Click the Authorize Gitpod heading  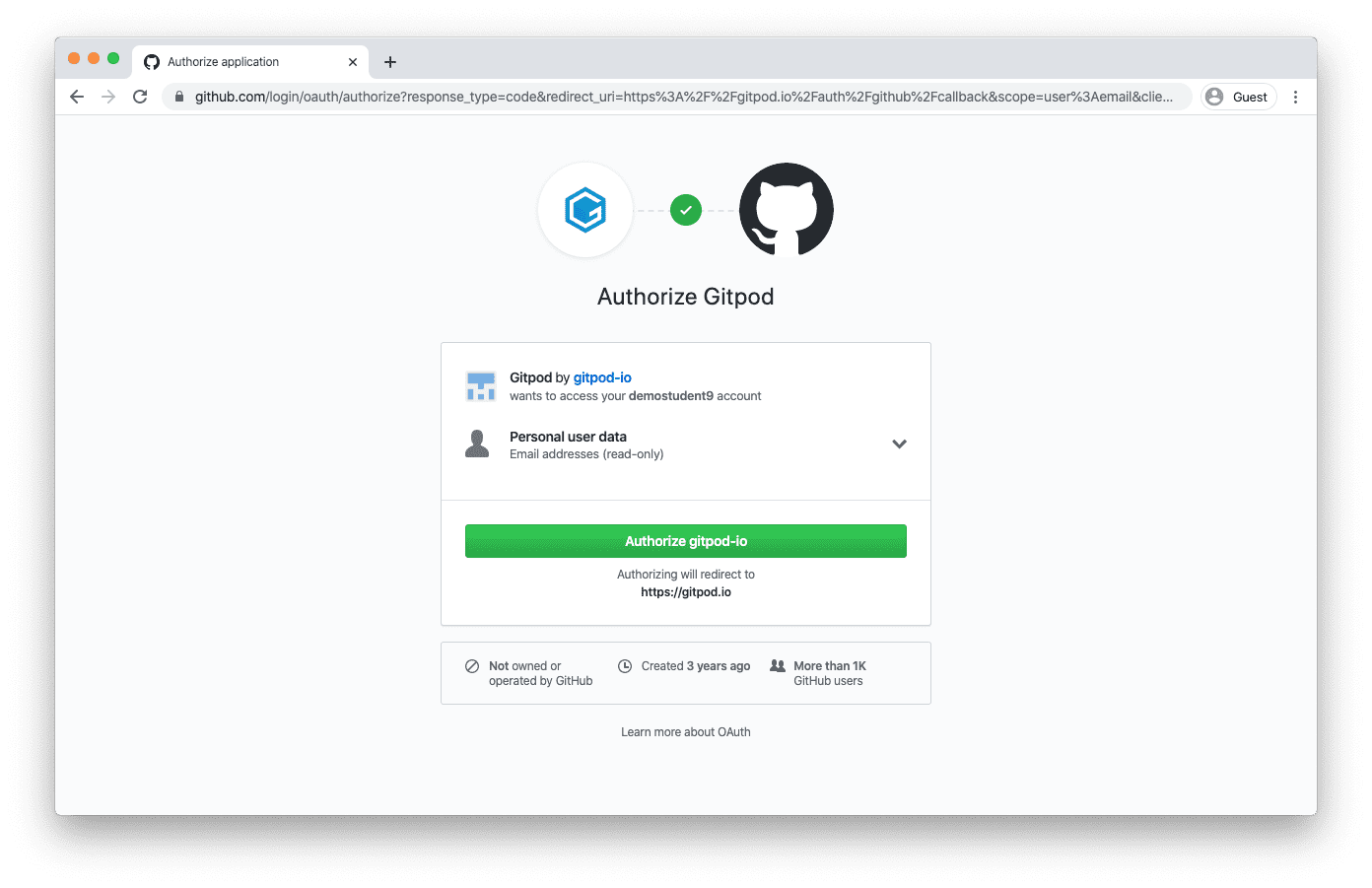point(686,297)
